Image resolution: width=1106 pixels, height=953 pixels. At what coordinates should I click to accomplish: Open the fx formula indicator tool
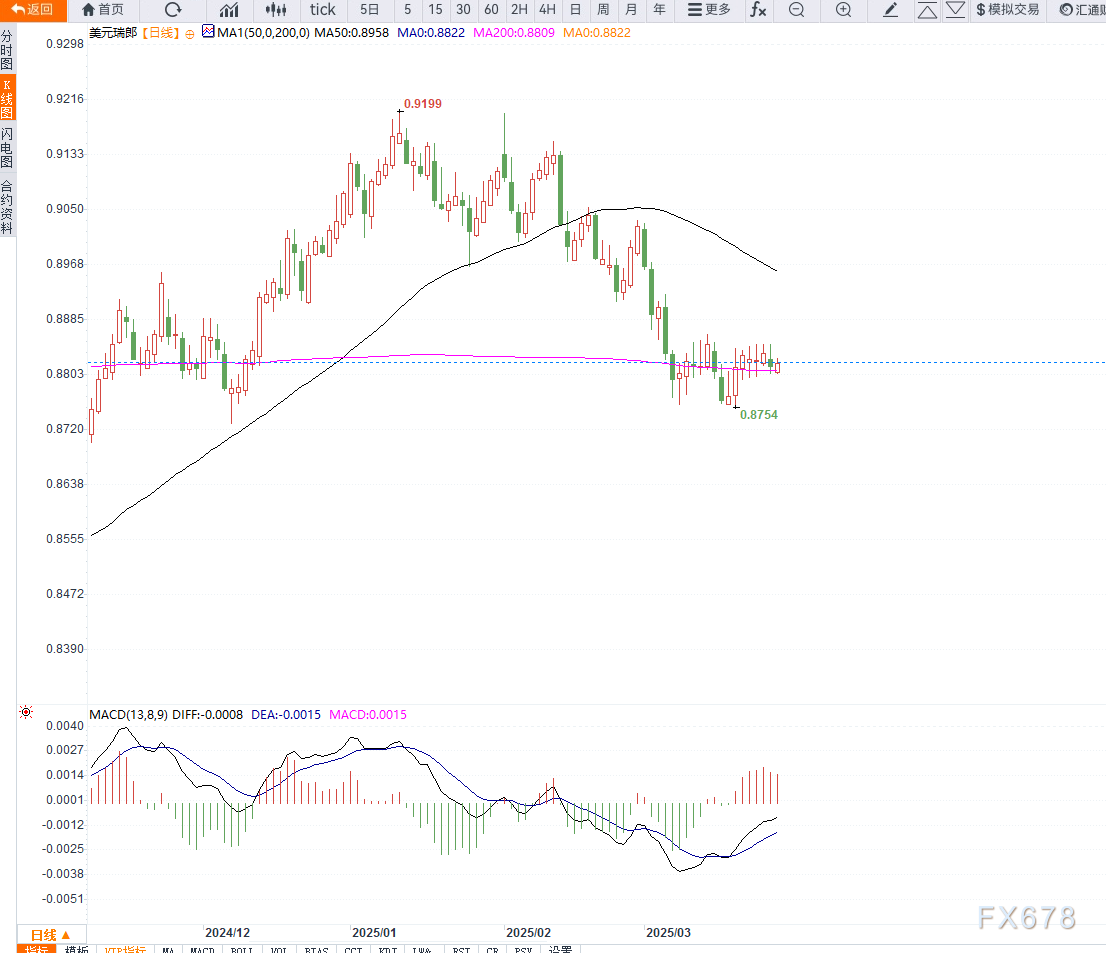click(x=759, y=10)
